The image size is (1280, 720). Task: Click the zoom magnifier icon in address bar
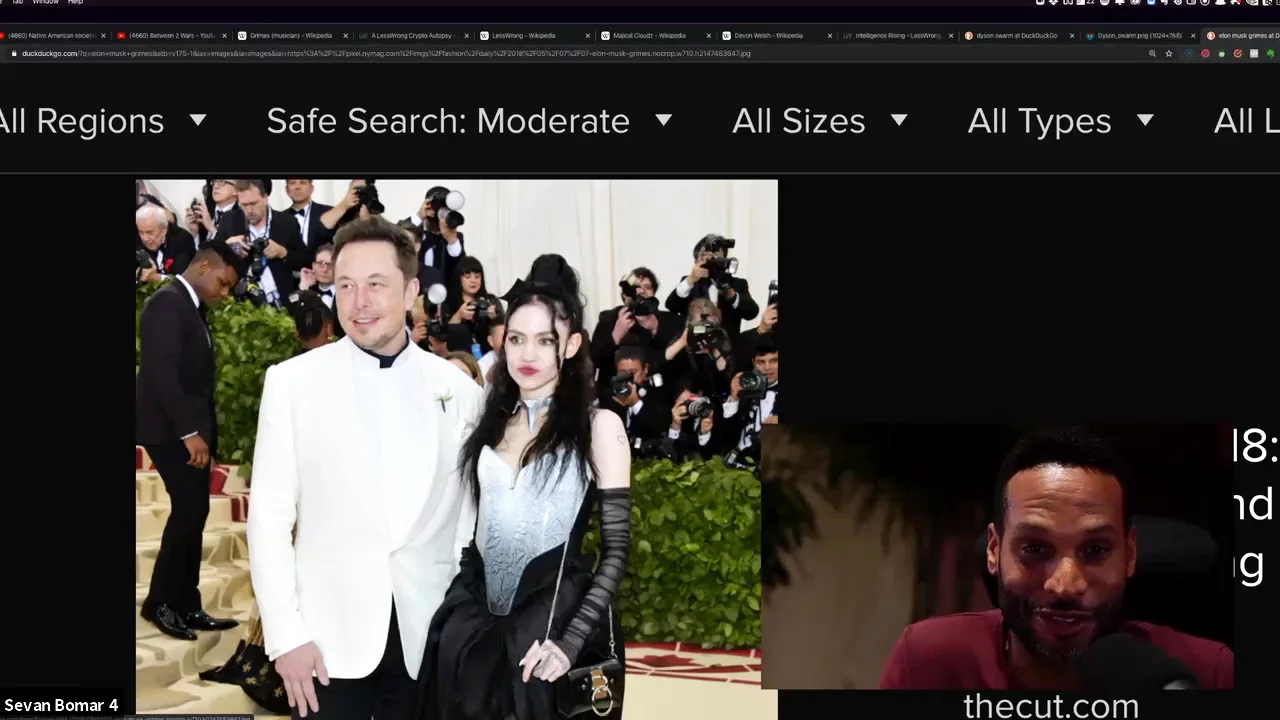click(x=1152, y=54)
